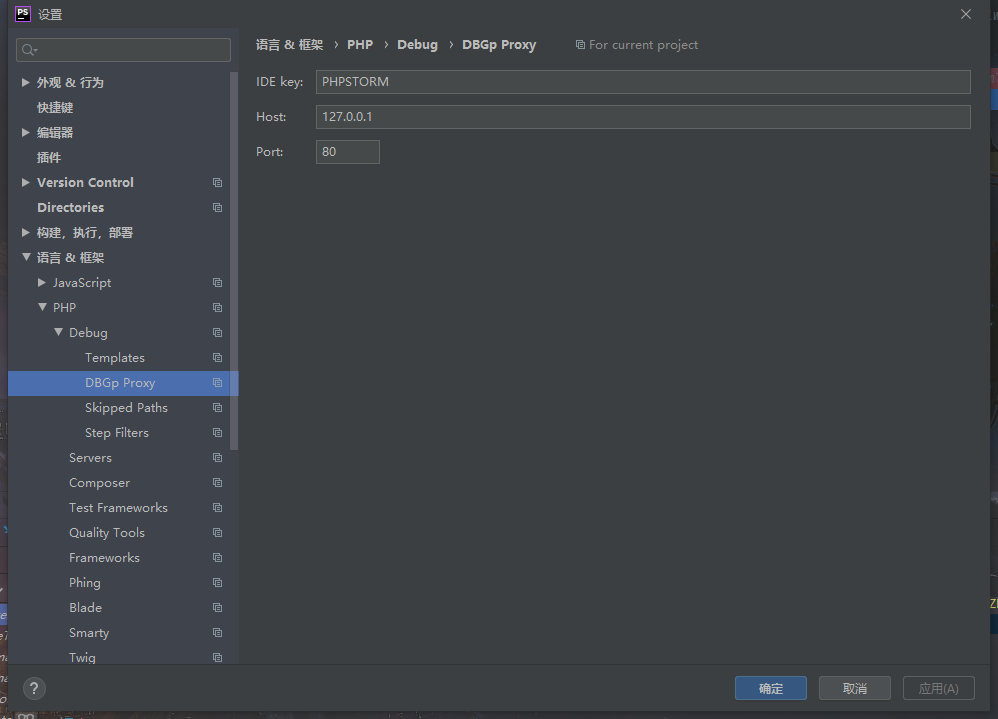Click the settings tree vertical scrollbar

234,261
